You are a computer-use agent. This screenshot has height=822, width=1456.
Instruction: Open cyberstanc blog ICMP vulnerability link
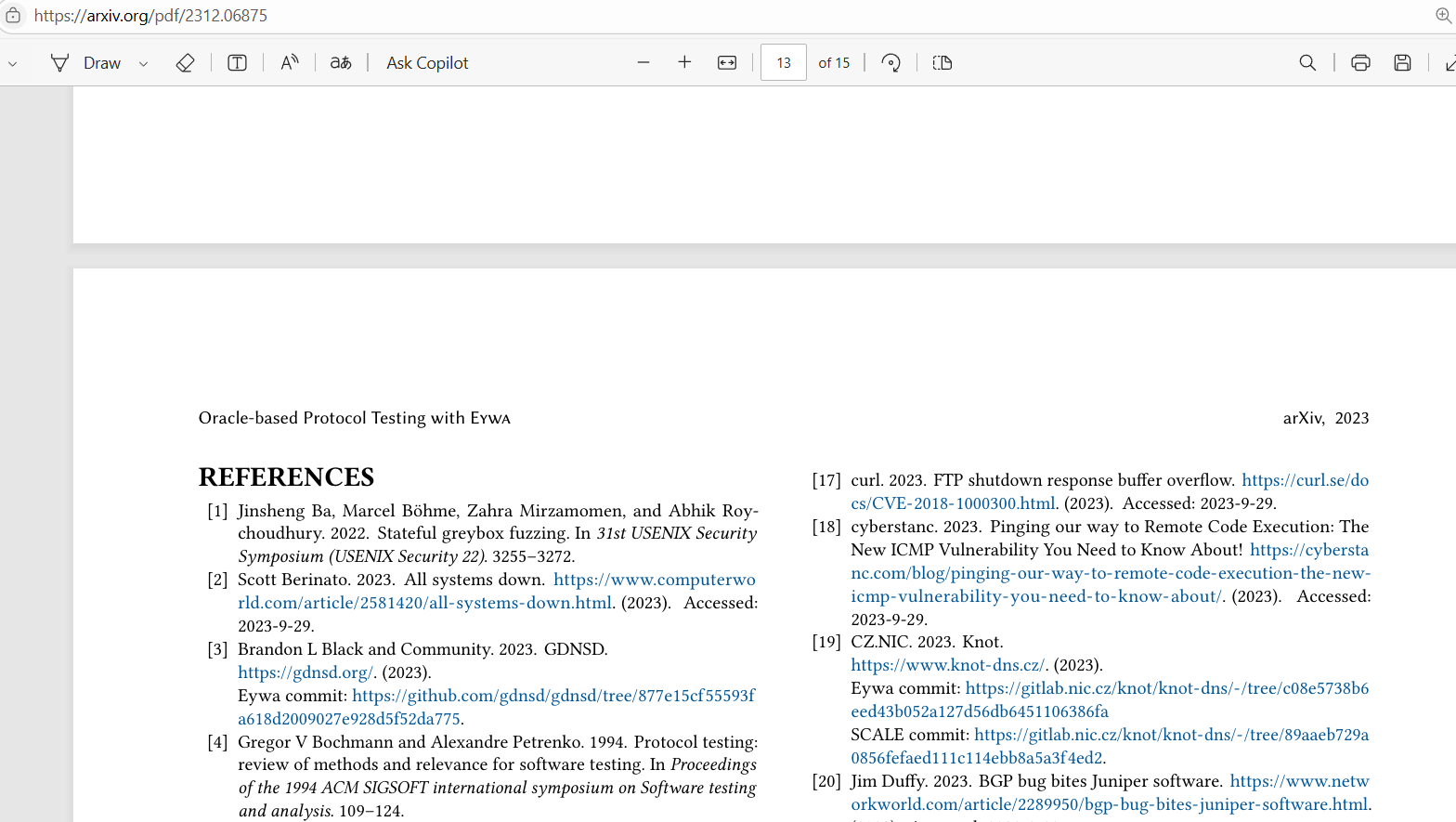pyautogui.click(x=1111, y=573)
